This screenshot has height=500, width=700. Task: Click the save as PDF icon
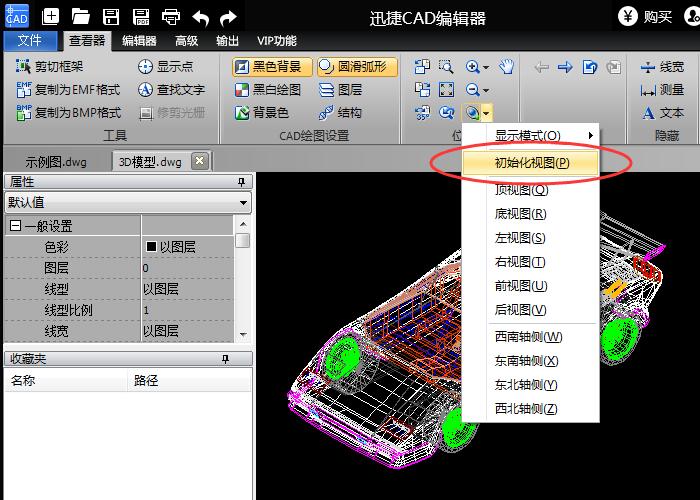pyautogui.click(x=141, y=17)
